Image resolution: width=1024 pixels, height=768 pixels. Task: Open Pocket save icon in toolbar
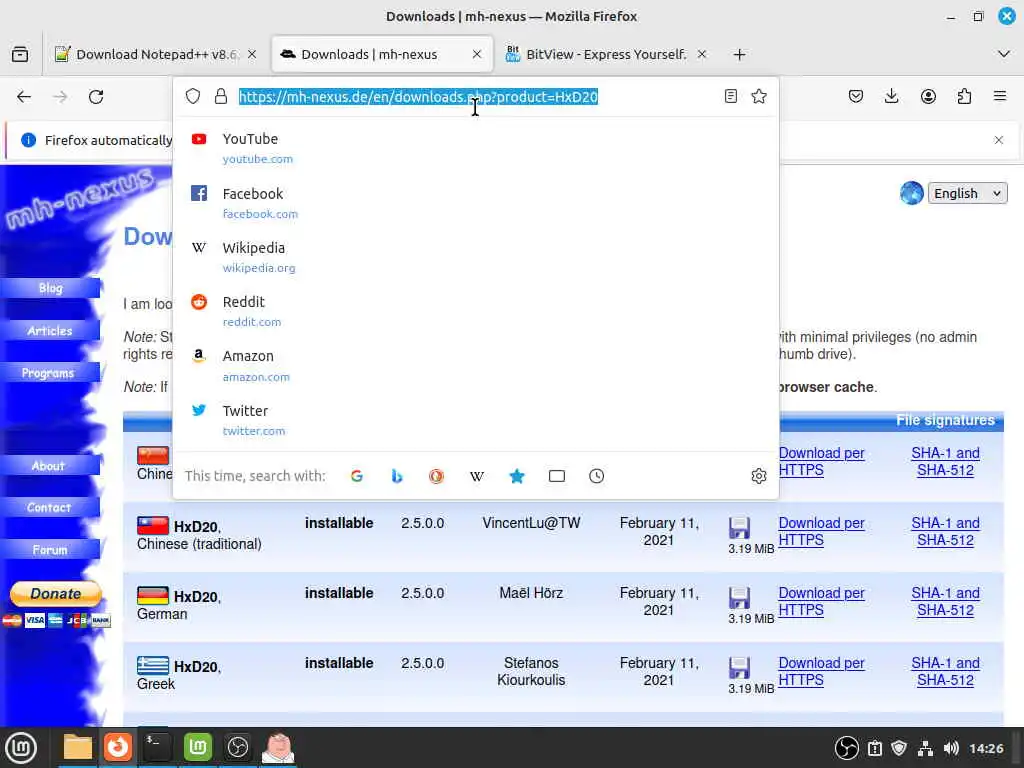pyautogui.click(x=856, y=97)
